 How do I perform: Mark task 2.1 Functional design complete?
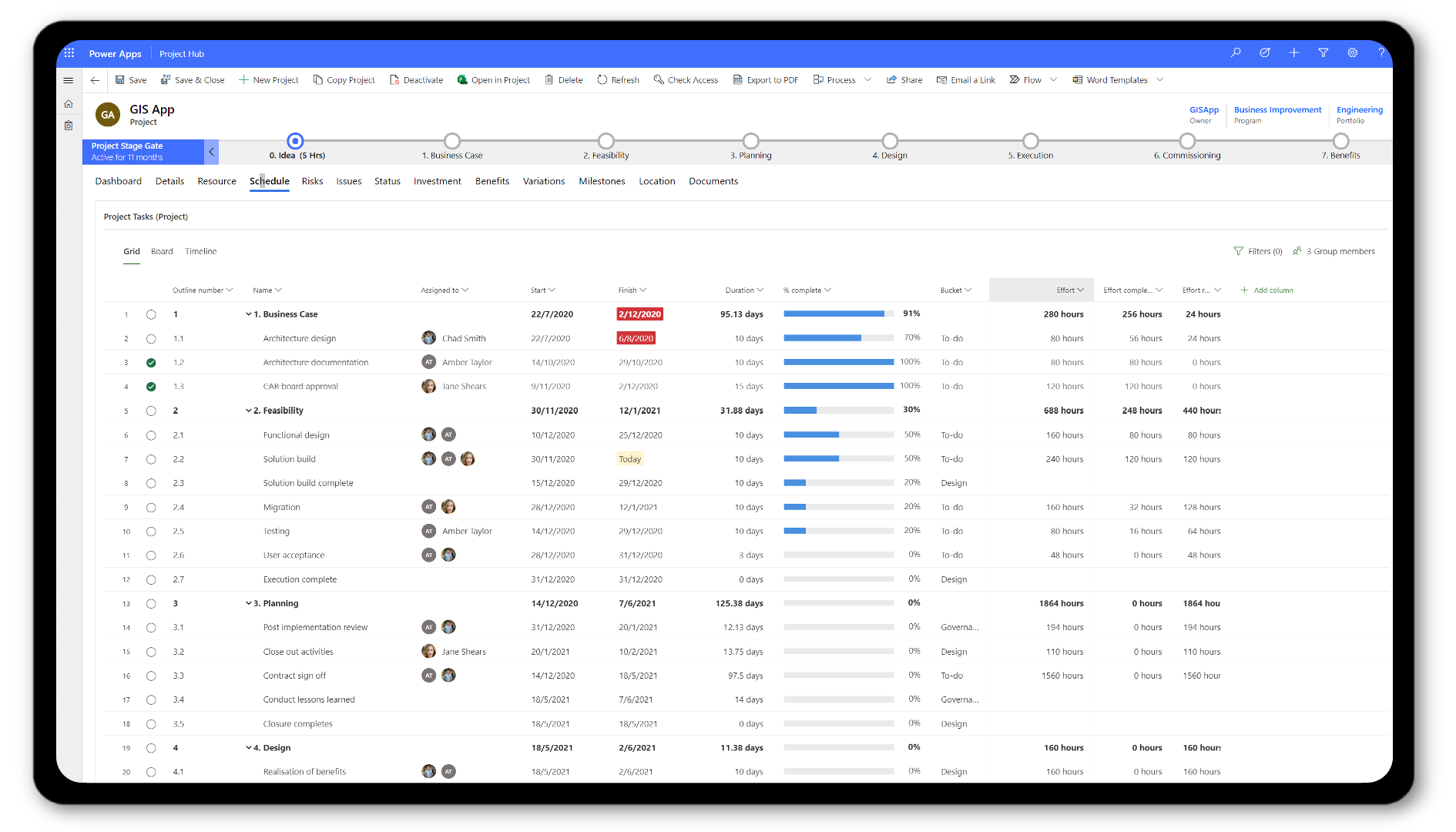click(151, 434)
